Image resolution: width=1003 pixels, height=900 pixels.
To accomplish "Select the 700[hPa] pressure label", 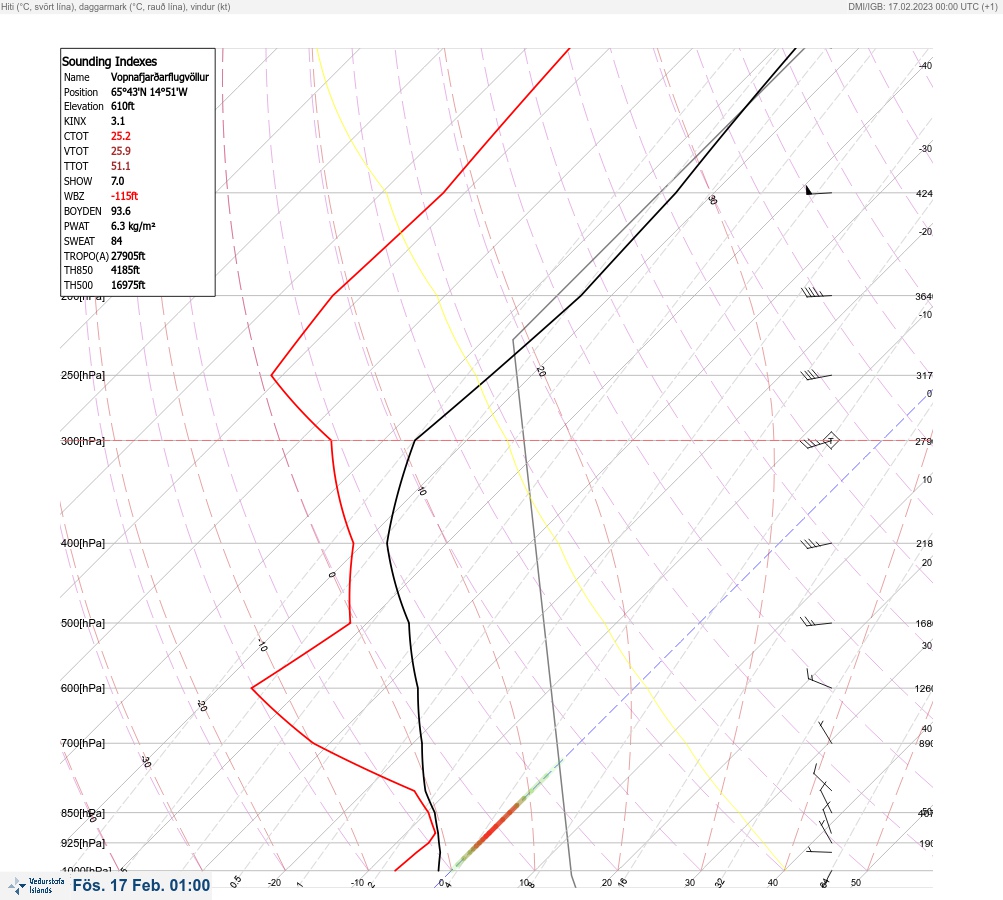I will [x=83, y=743].
